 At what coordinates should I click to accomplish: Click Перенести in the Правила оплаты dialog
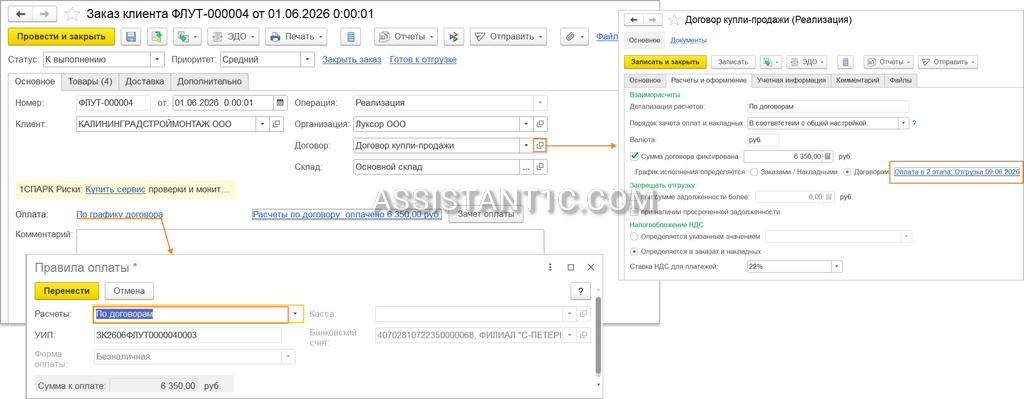pos(66,291)
